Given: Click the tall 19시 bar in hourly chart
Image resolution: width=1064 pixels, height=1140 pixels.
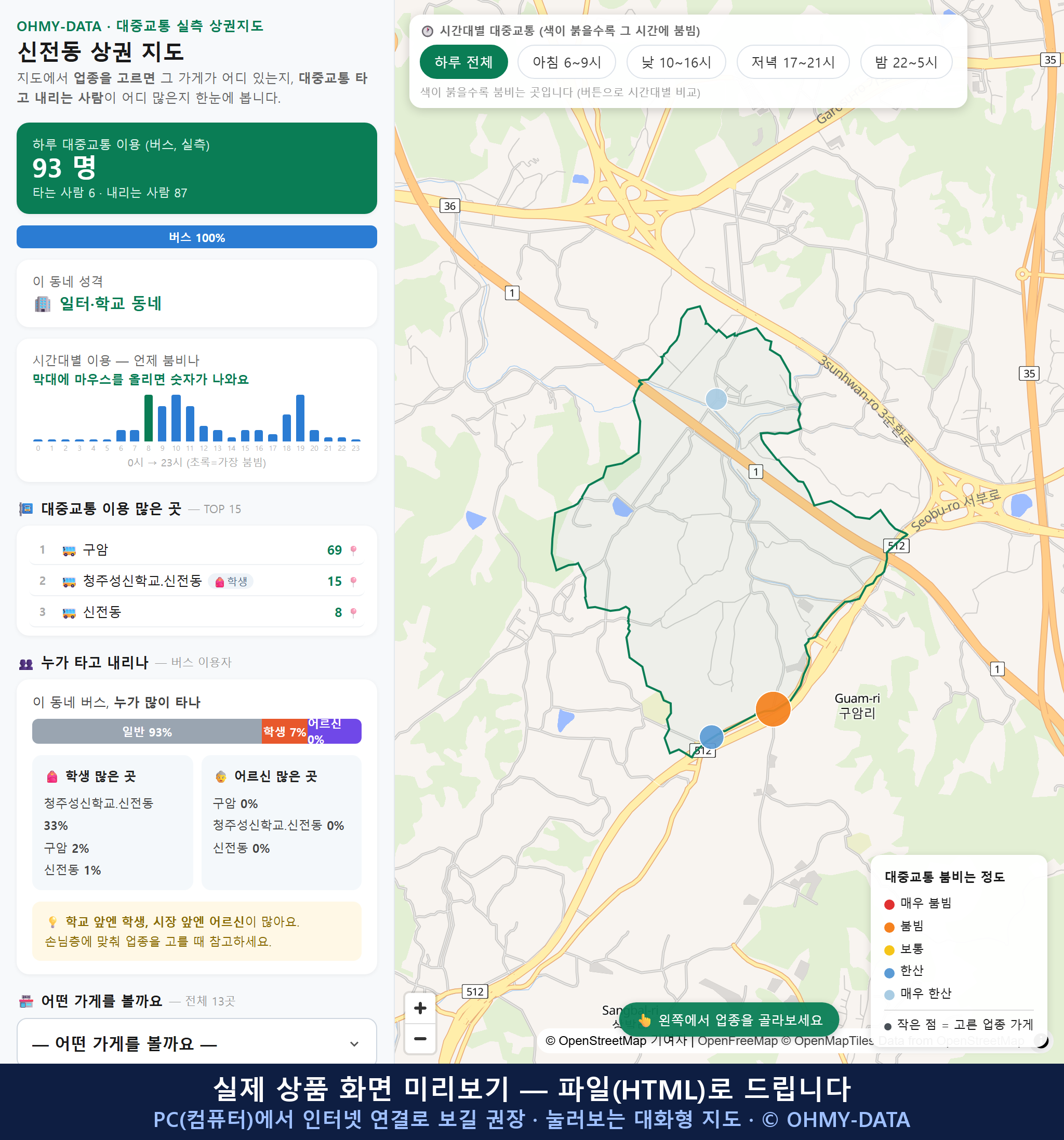Looking at the screenshot, I should click(300, 418).
